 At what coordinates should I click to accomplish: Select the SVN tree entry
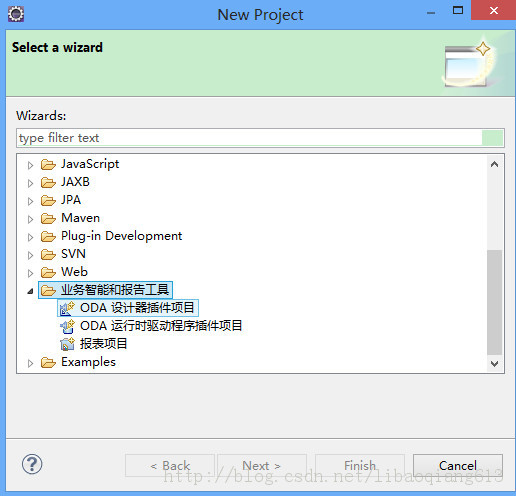pyautogui.click(x=73, y=254)
